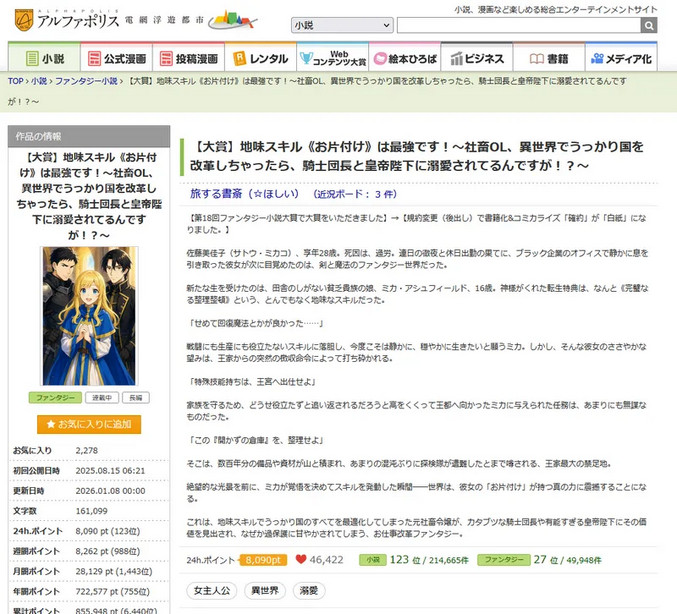Open the 小説 novel navigation tab
Viewport: 677px width, 614px height.
44,59
